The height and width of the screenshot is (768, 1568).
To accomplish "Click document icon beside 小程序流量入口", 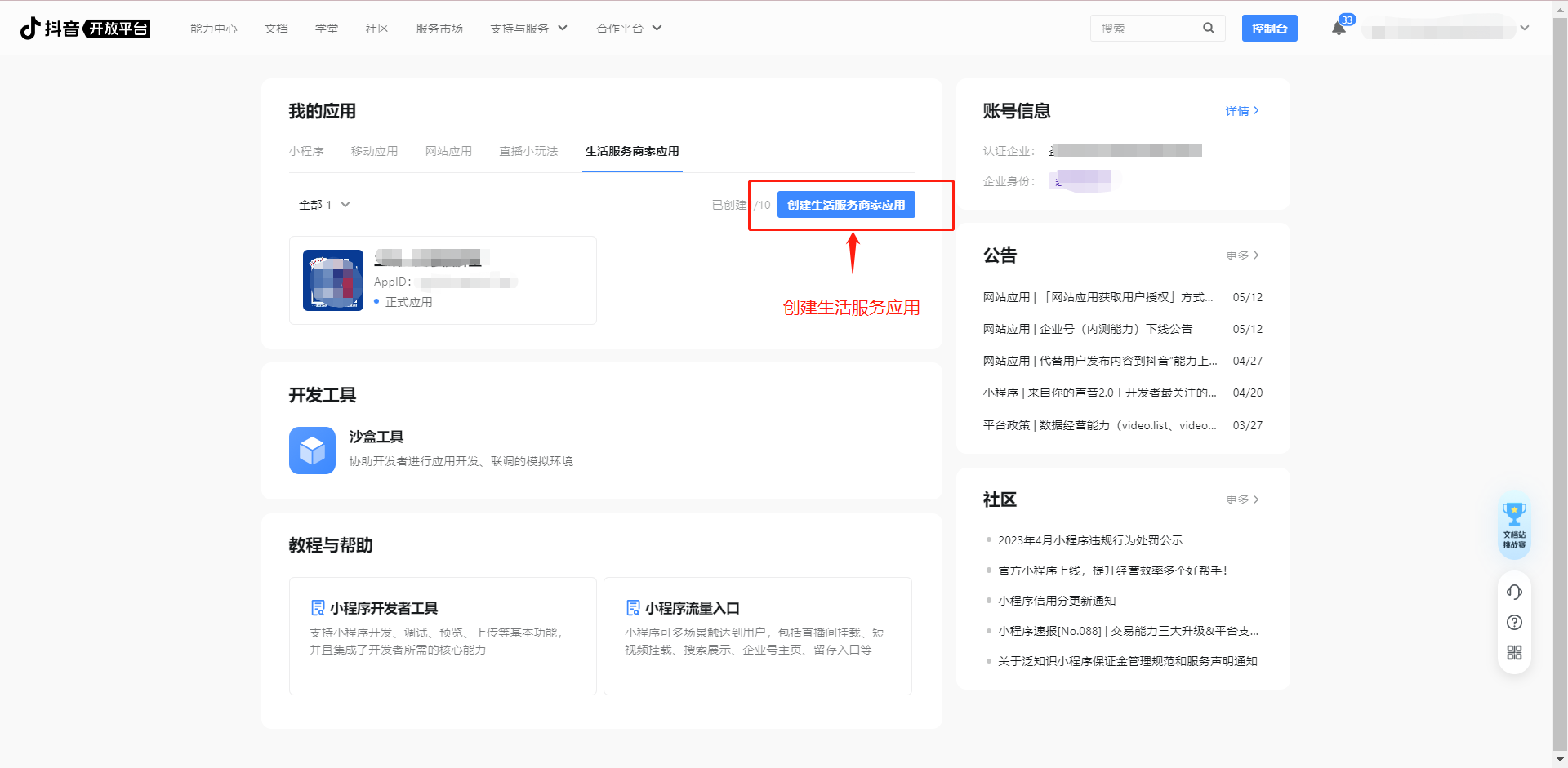I will [634, 608].
